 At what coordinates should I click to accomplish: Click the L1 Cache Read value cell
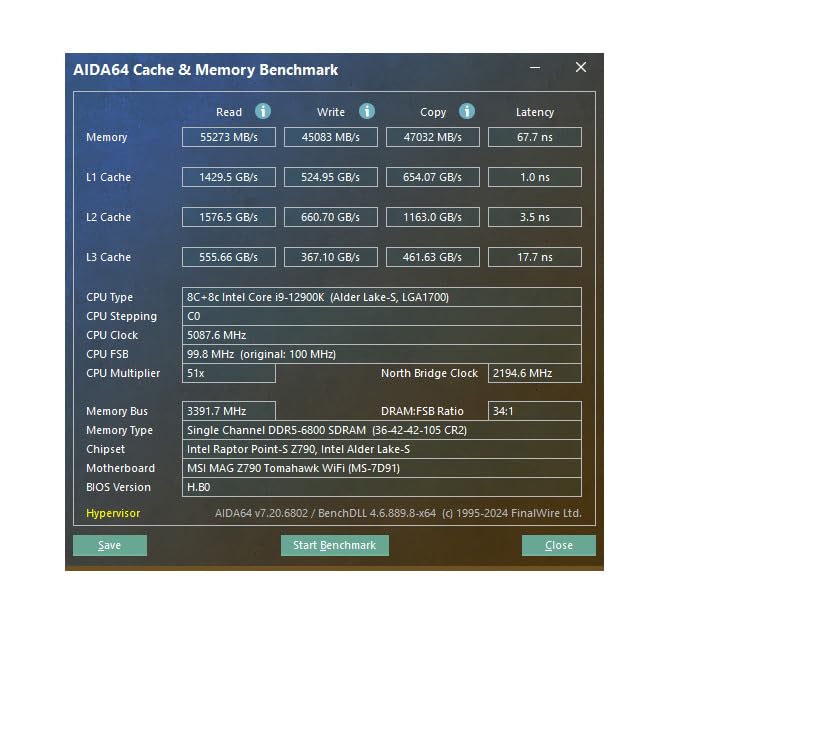pos(229,177)
